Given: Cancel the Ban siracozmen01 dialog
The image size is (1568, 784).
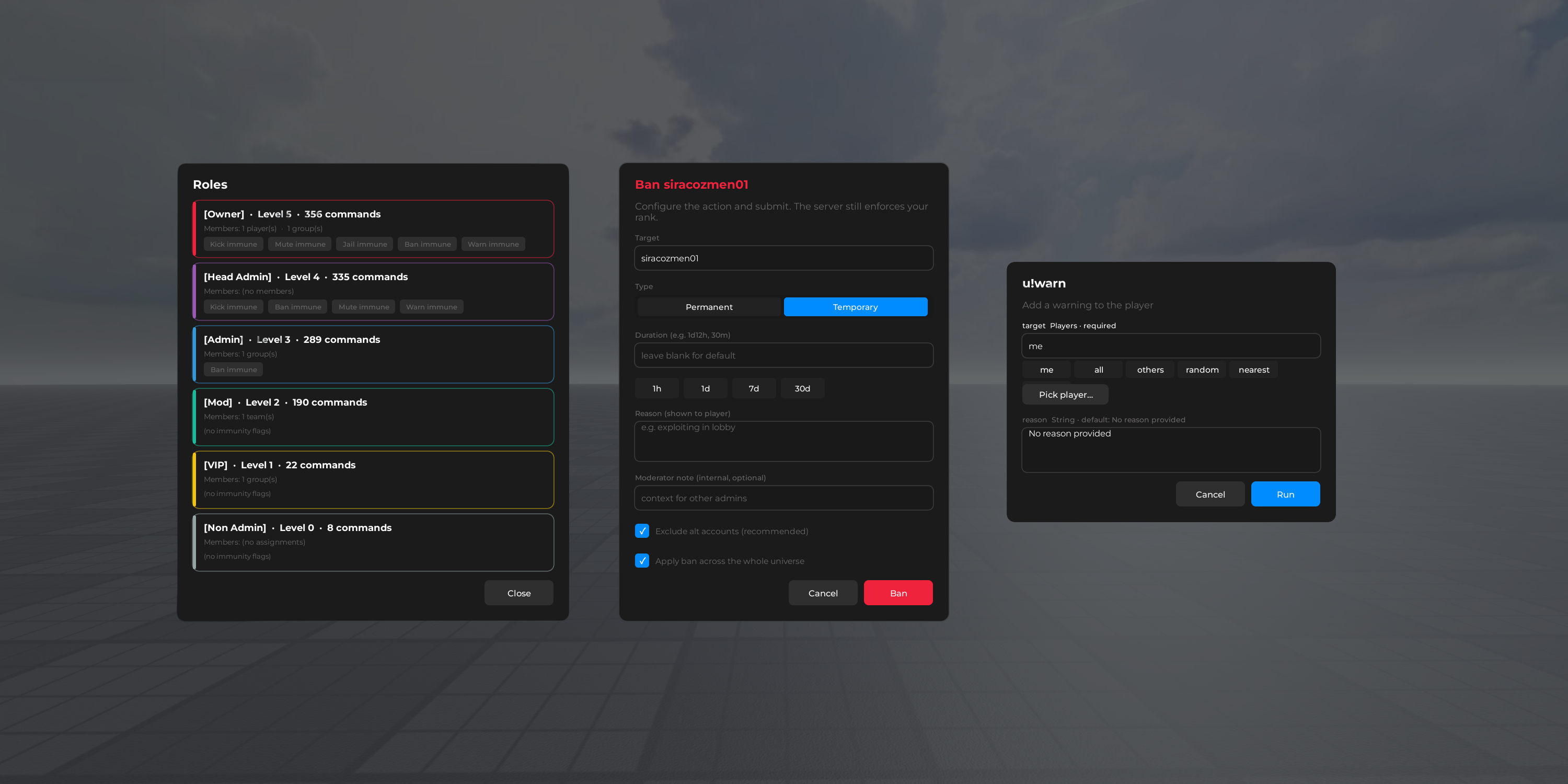Looking at the screenshot, I should point(822,593).
